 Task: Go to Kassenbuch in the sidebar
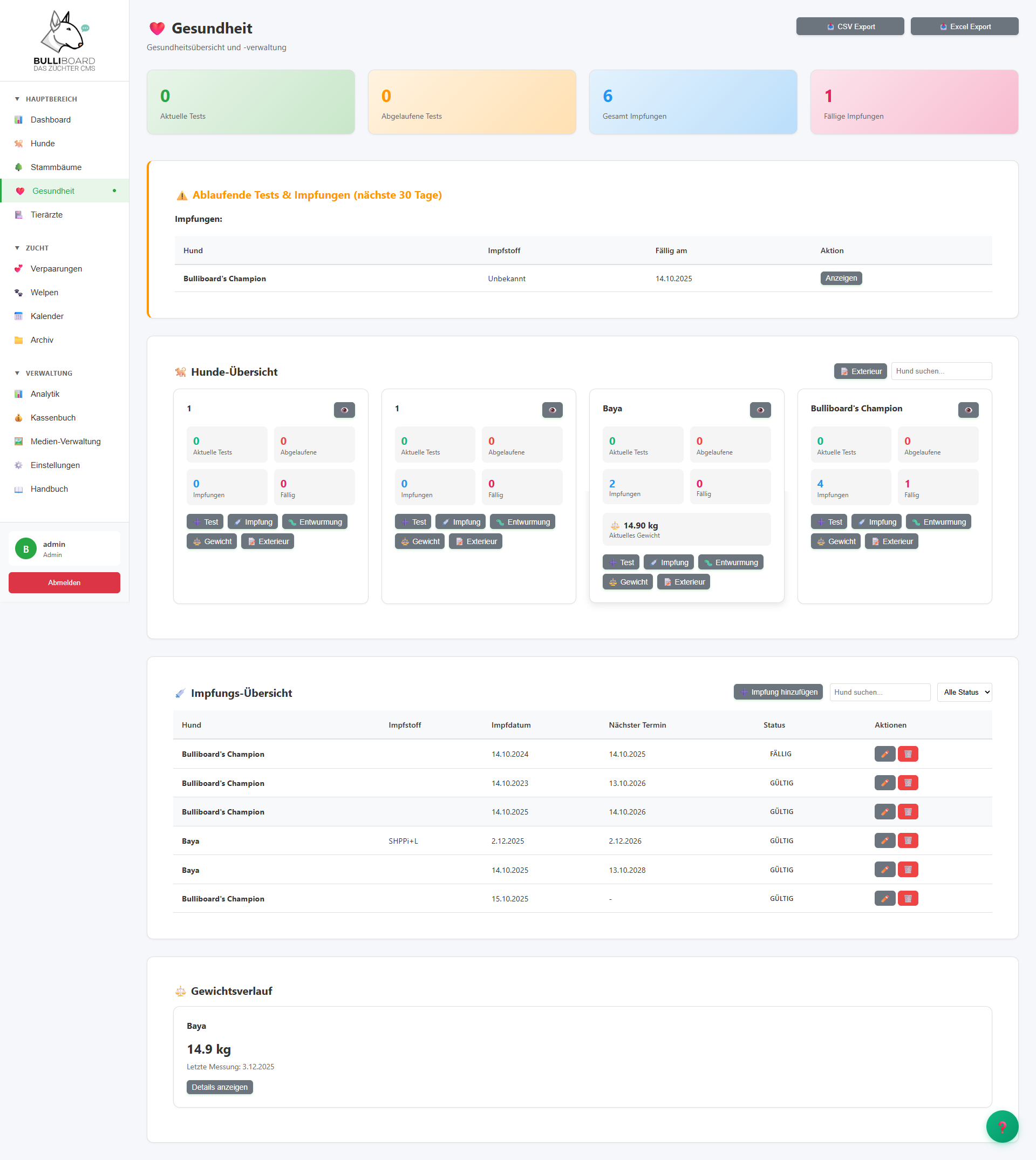pos(53,417)
